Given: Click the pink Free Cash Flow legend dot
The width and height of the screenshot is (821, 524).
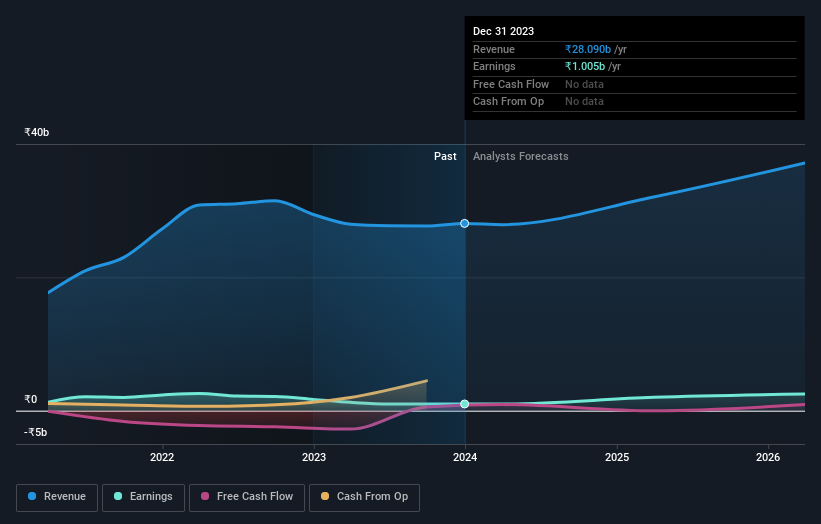Looking at the screenshot, I should coord(205,496).
